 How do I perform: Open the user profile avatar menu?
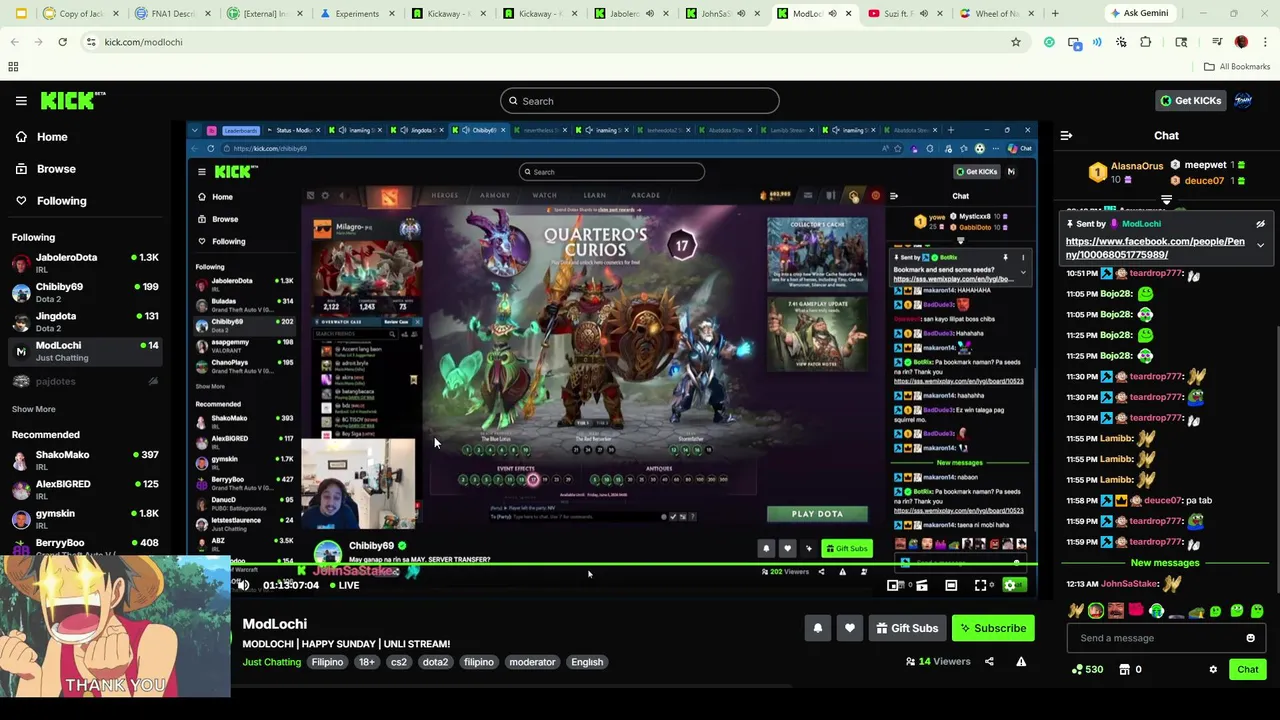click(1243, 101)
